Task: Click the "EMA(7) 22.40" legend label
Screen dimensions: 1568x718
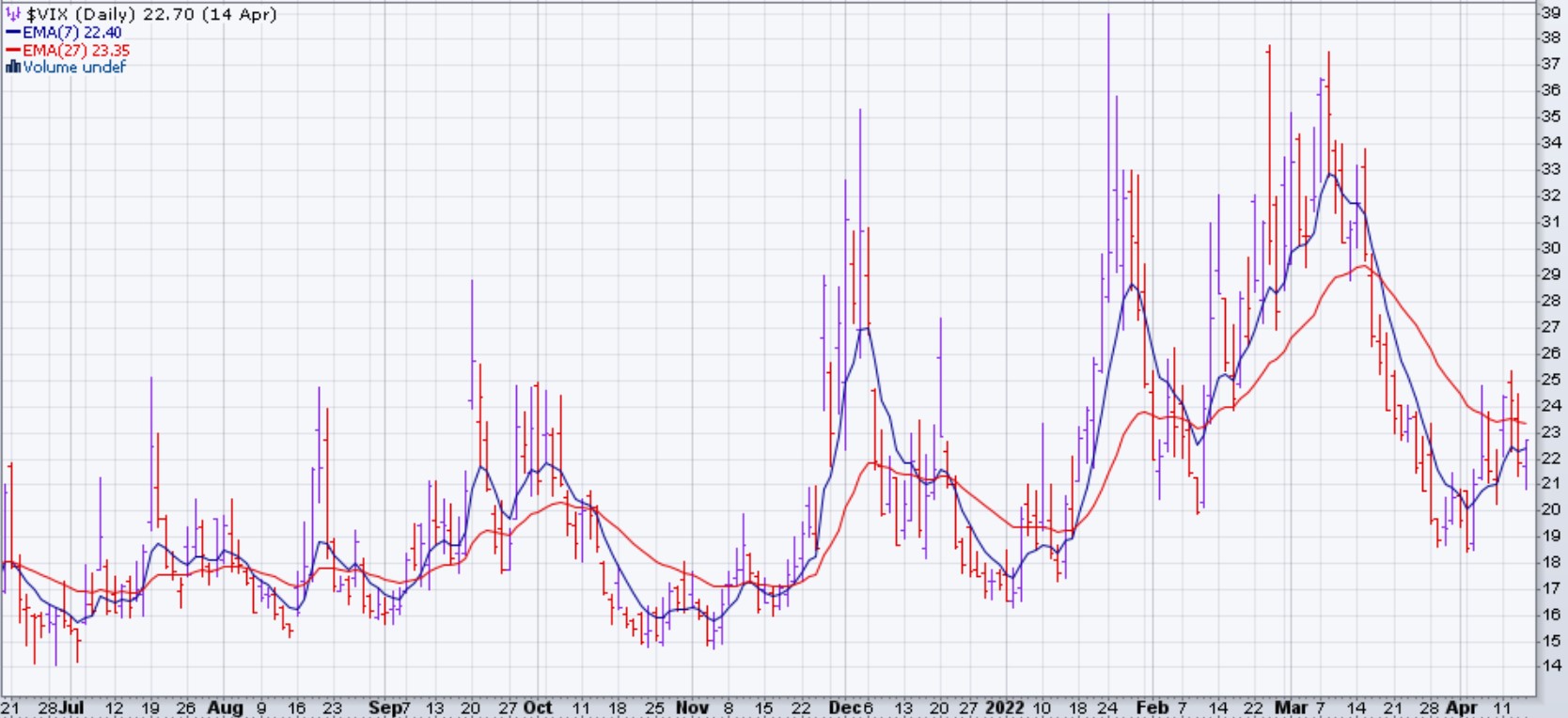Action: click(72, 32)
